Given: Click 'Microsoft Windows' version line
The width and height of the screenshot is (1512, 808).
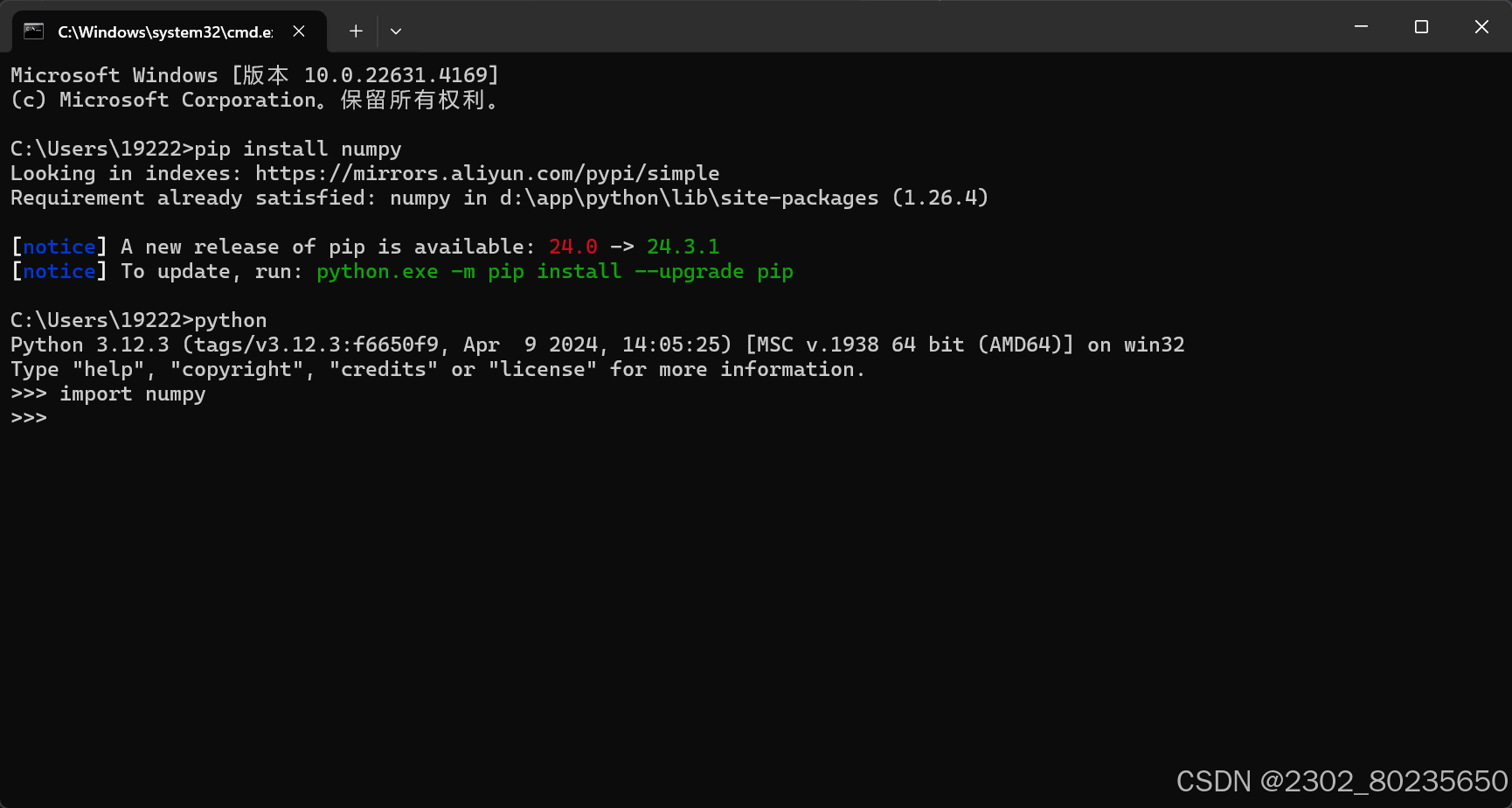Looking at the screenshot, I should [x=254, y=75].
